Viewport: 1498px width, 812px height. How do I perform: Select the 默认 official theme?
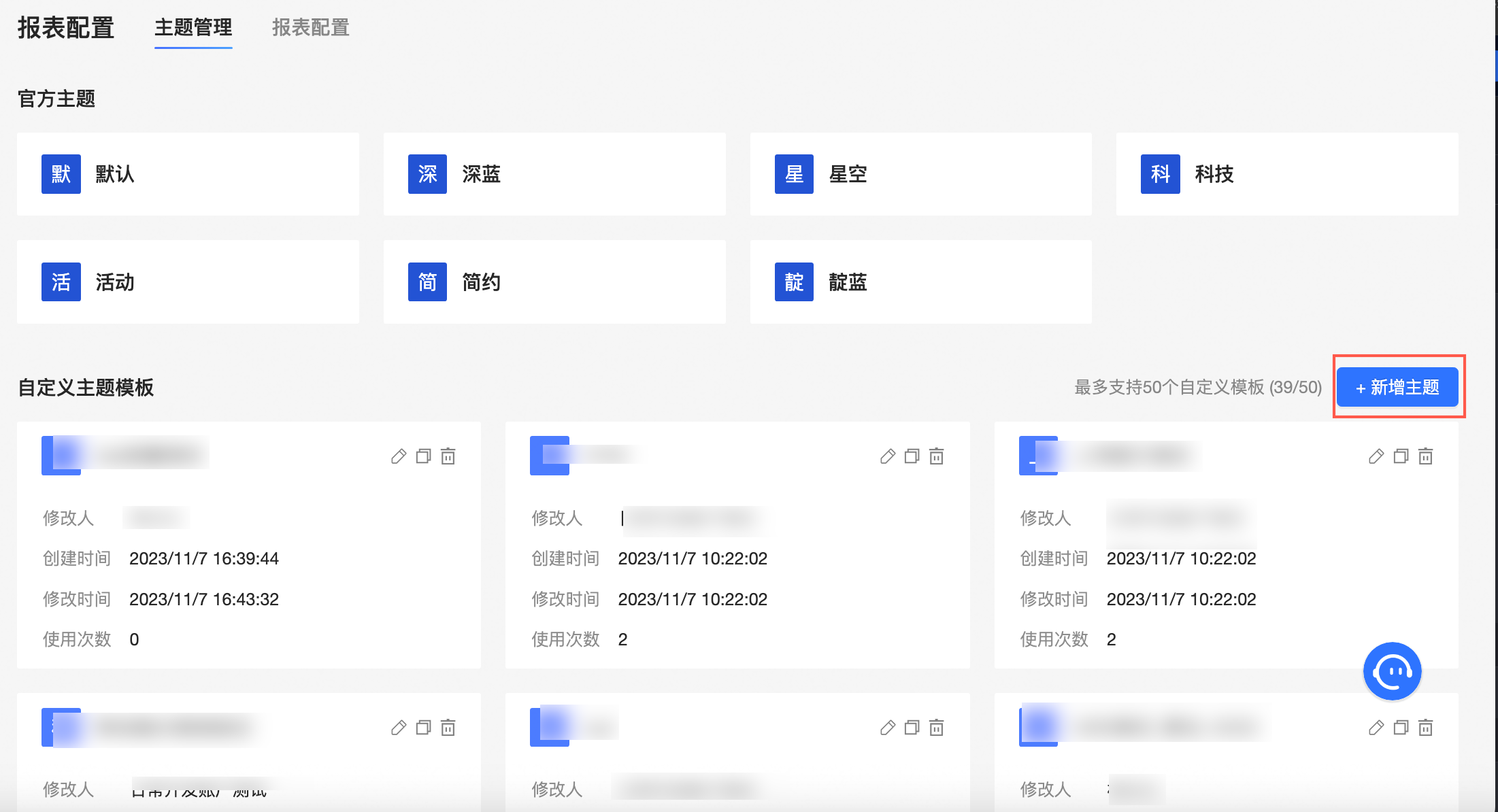point(188,174)
